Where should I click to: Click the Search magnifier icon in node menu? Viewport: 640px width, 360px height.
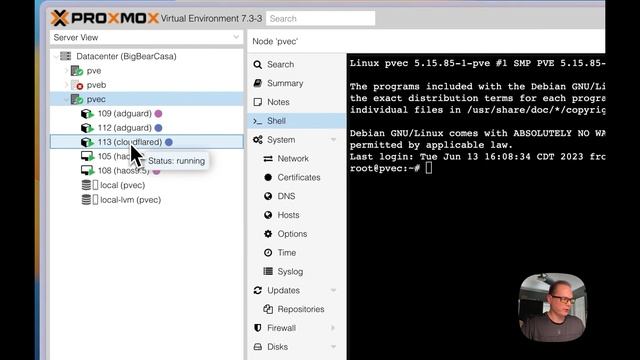[257, 64]
